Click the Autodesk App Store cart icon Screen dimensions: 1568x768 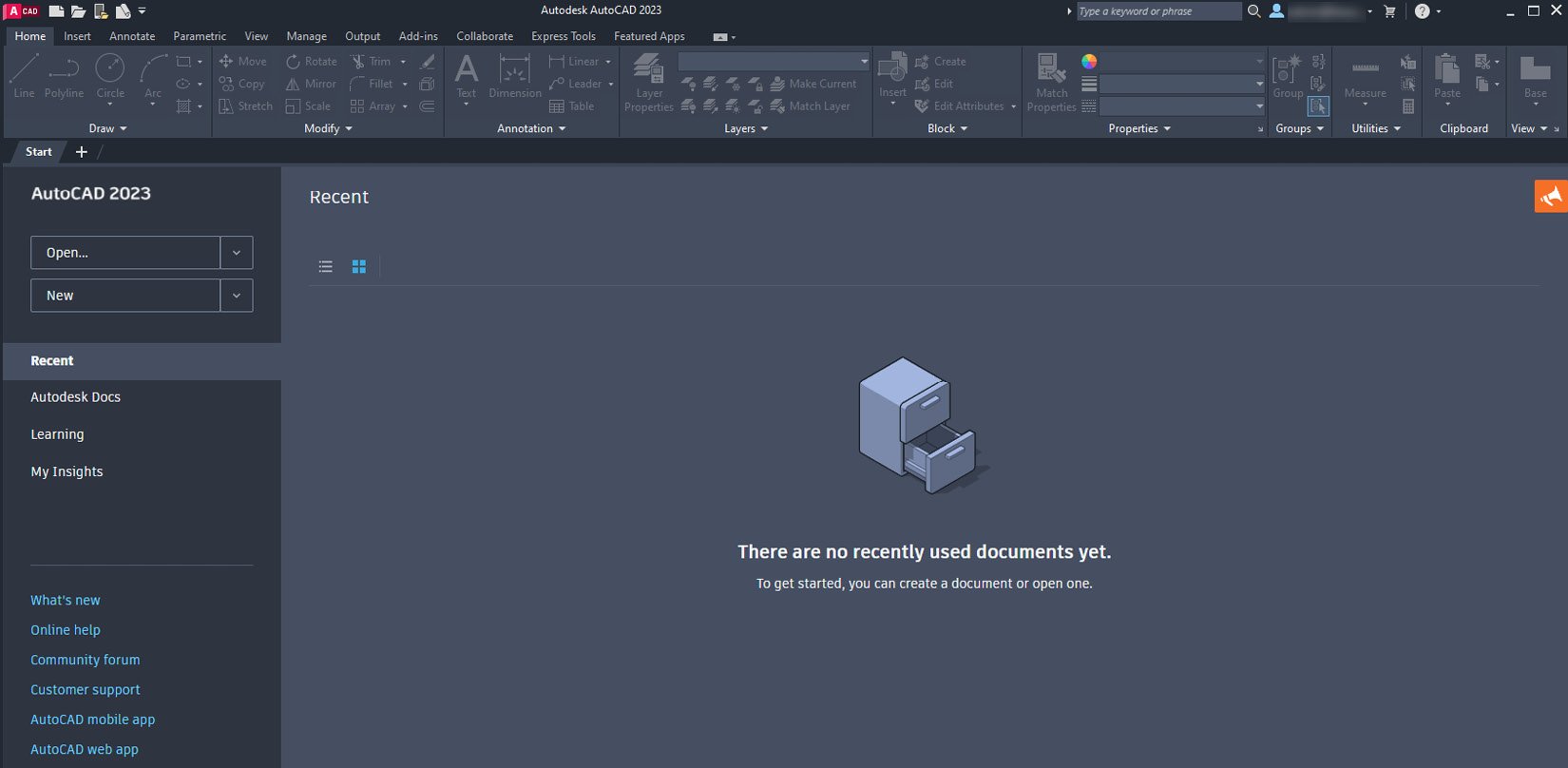click(x=1390, y=11)
